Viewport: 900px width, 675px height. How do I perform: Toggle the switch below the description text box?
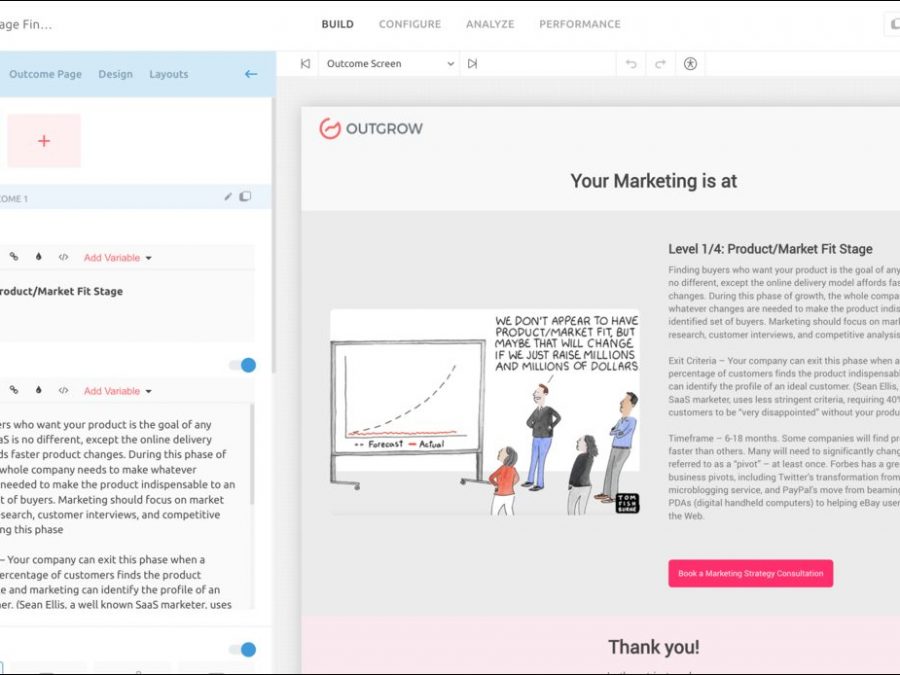243,650
